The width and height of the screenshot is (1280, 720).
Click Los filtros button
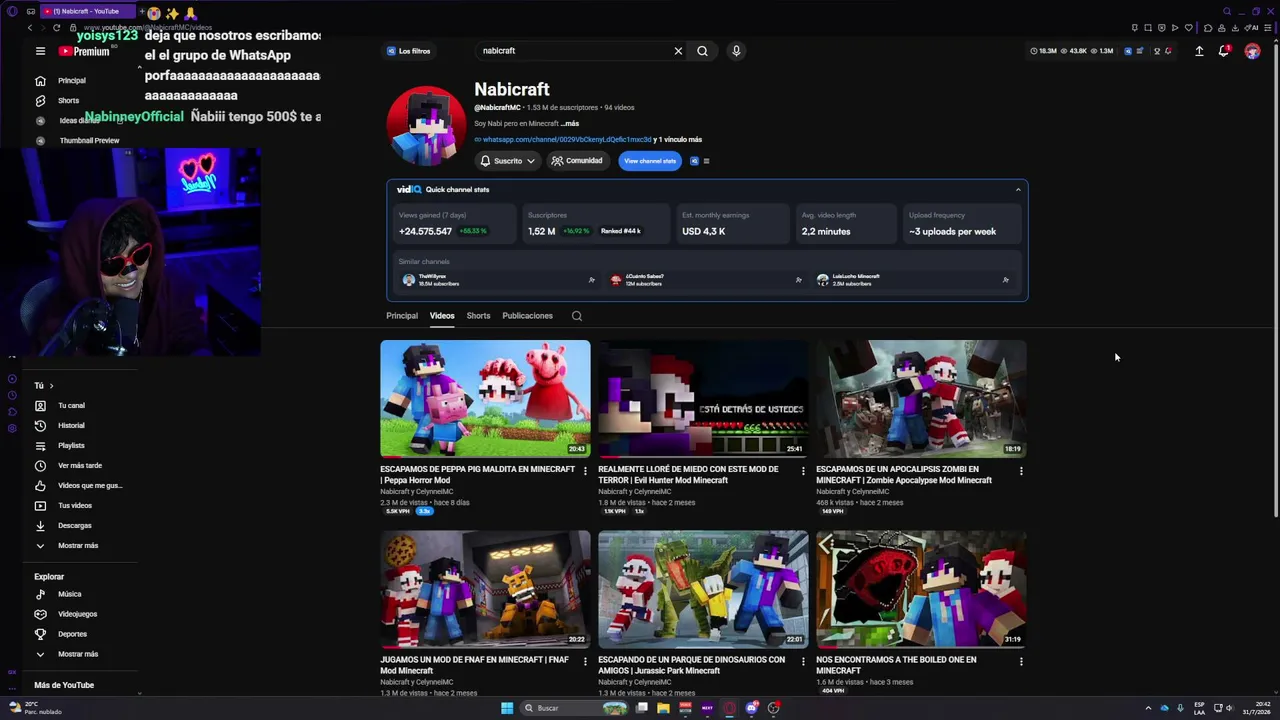point(409,51)
